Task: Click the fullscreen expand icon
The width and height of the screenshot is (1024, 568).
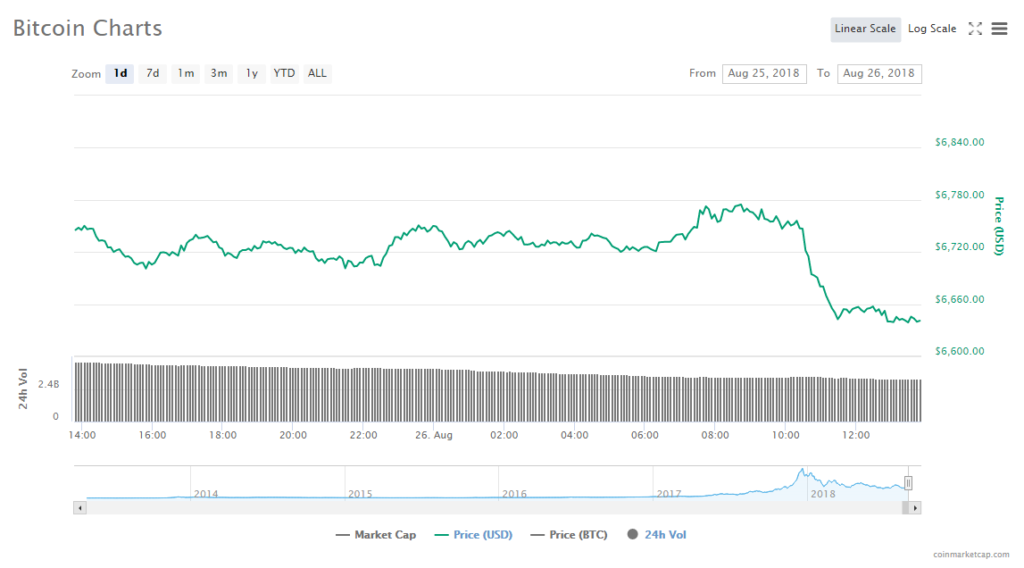Action: point(975,29)
